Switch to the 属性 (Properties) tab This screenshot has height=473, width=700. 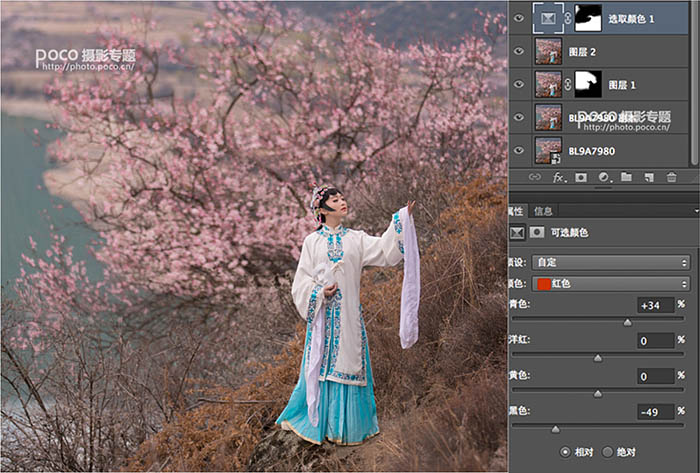[517, 211]
